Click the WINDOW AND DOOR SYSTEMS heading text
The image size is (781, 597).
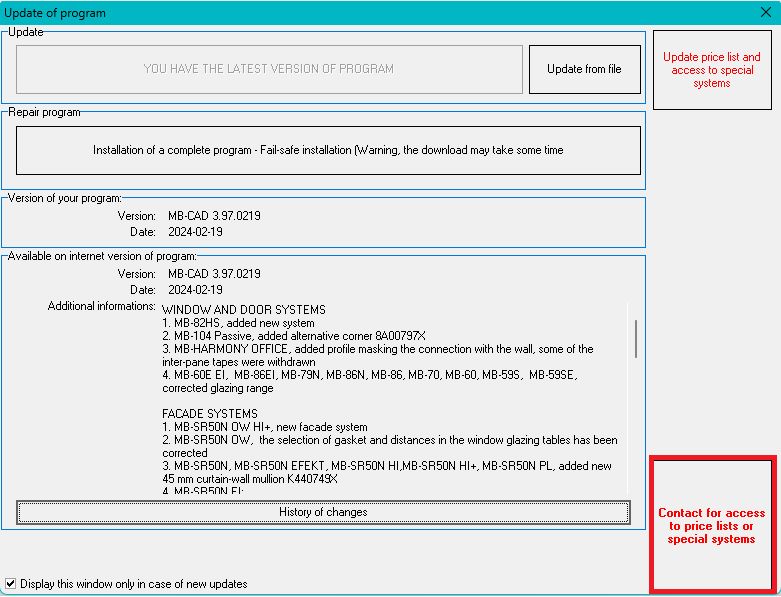point(243,310)
